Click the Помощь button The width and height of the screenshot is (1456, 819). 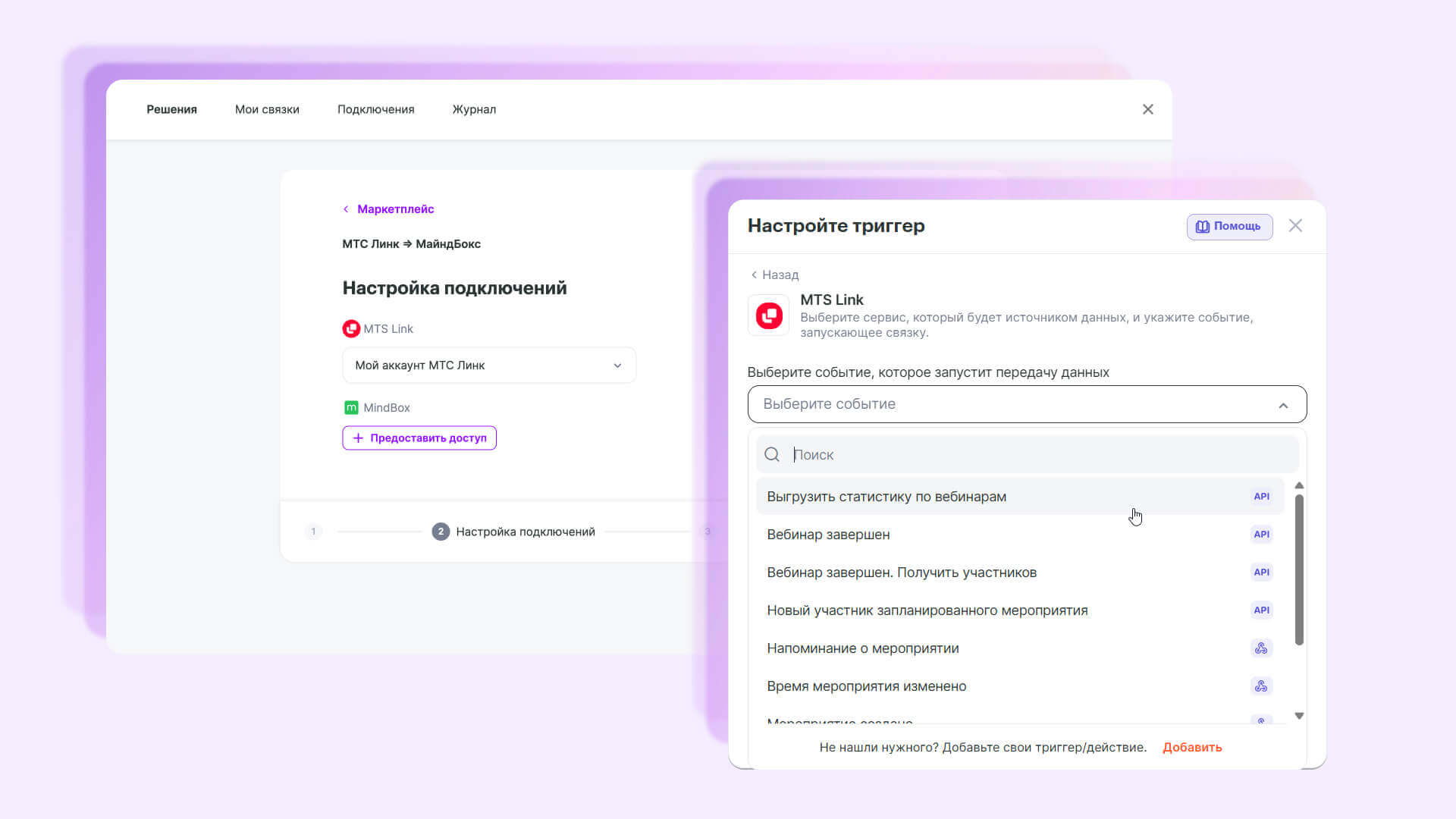1229,226
